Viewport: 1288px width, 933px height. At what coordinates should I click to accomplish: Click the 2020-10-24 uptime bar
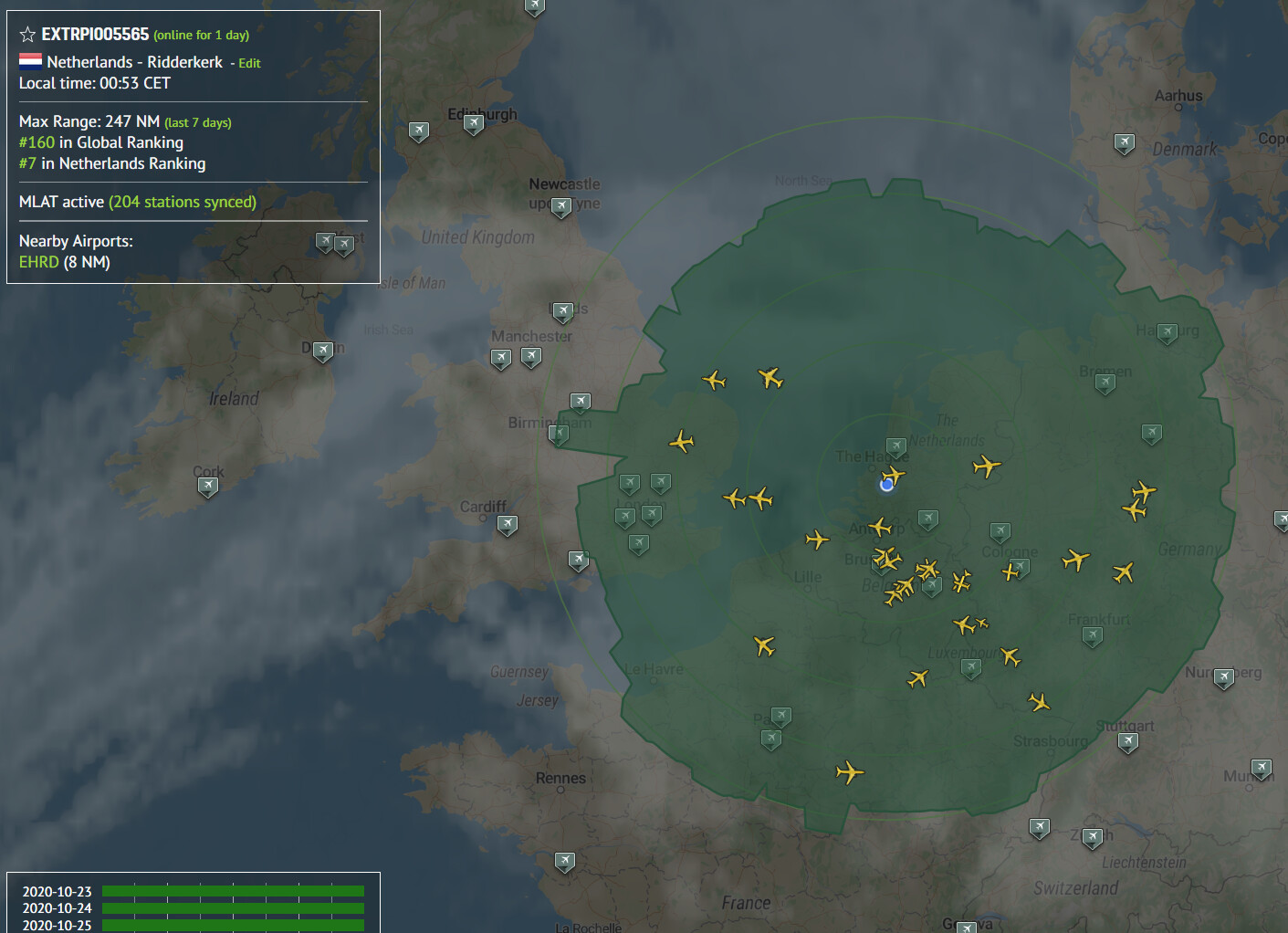click(233, 908)
